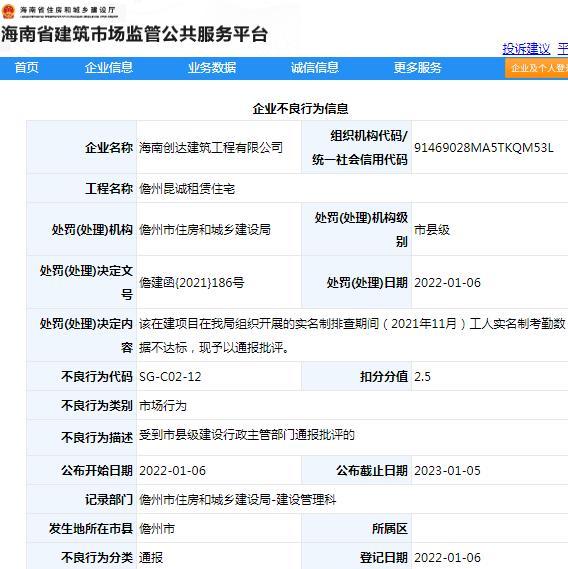Select the penalty decision content paragraph

coord(352,335)
